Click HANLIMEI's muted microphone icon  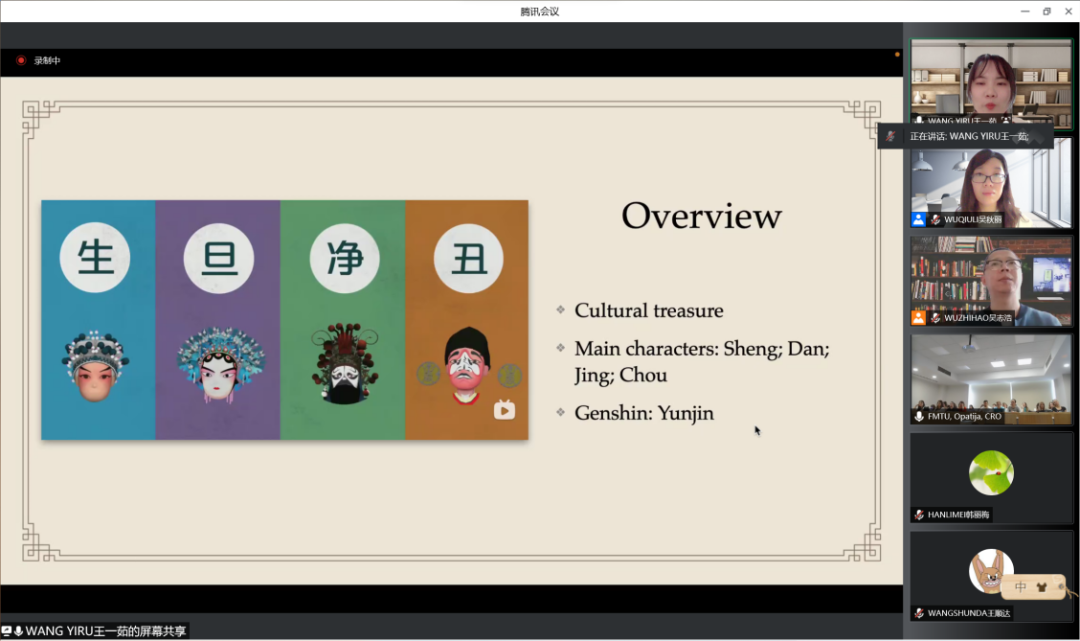[x=919, y=515]
